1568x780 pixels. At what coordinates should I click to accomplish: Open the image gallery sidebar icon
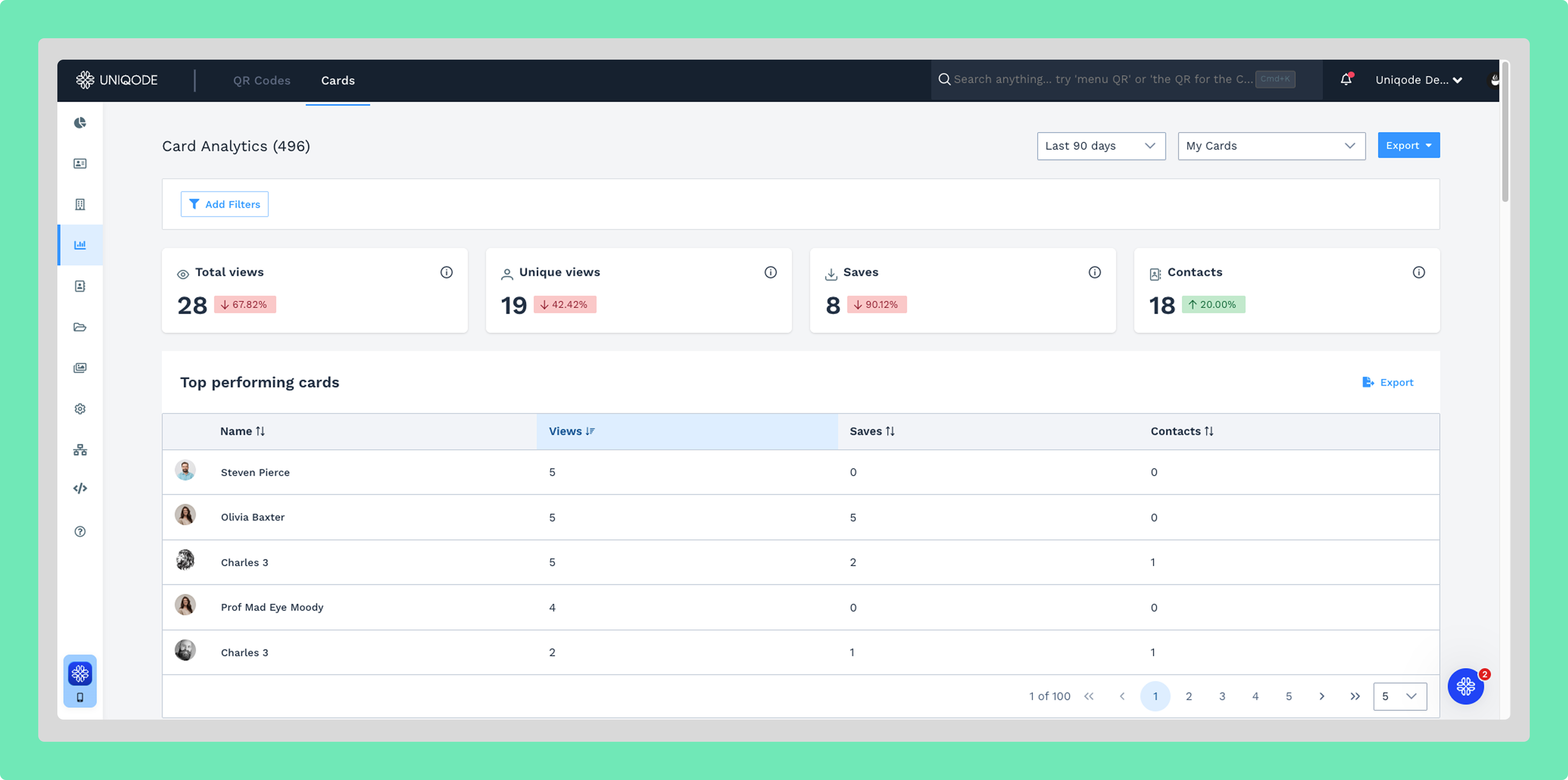click(x=80, y=368)
